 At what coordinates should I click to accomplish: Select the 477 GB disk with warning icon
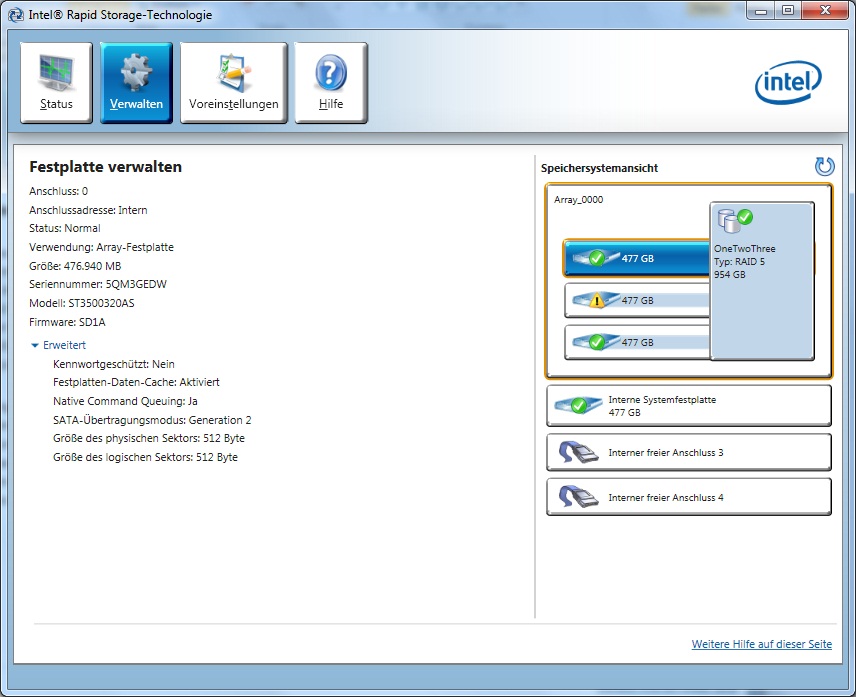click(x=637, y=300)
